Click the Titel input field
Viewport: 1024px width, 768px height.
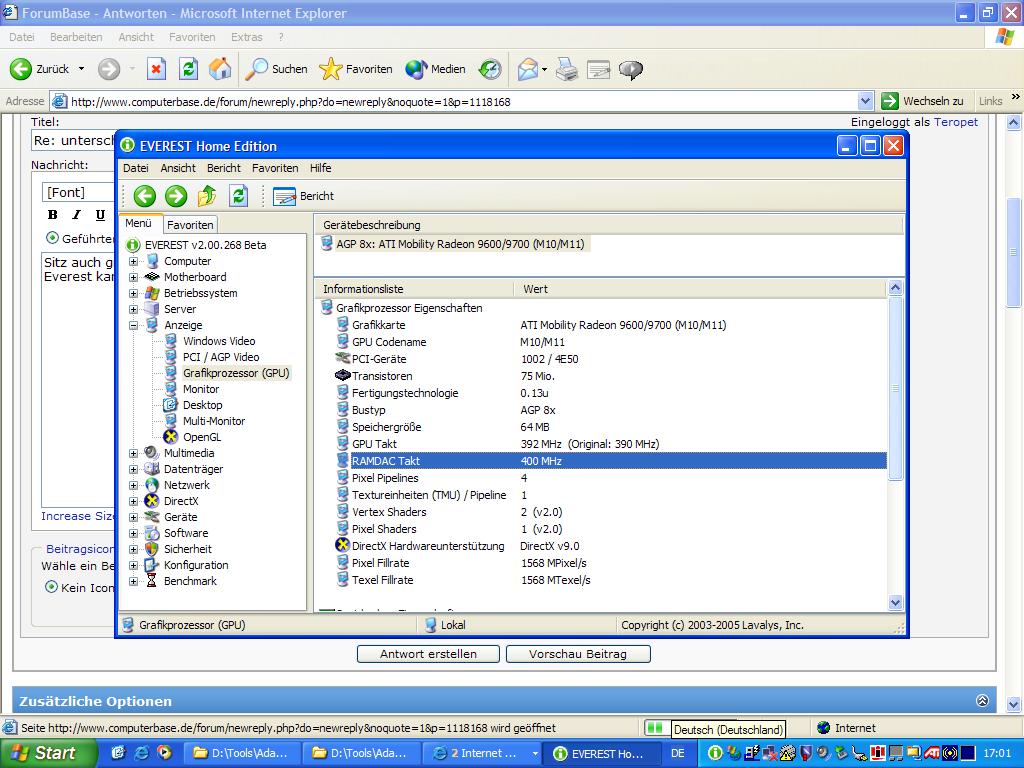pos(73,140)
